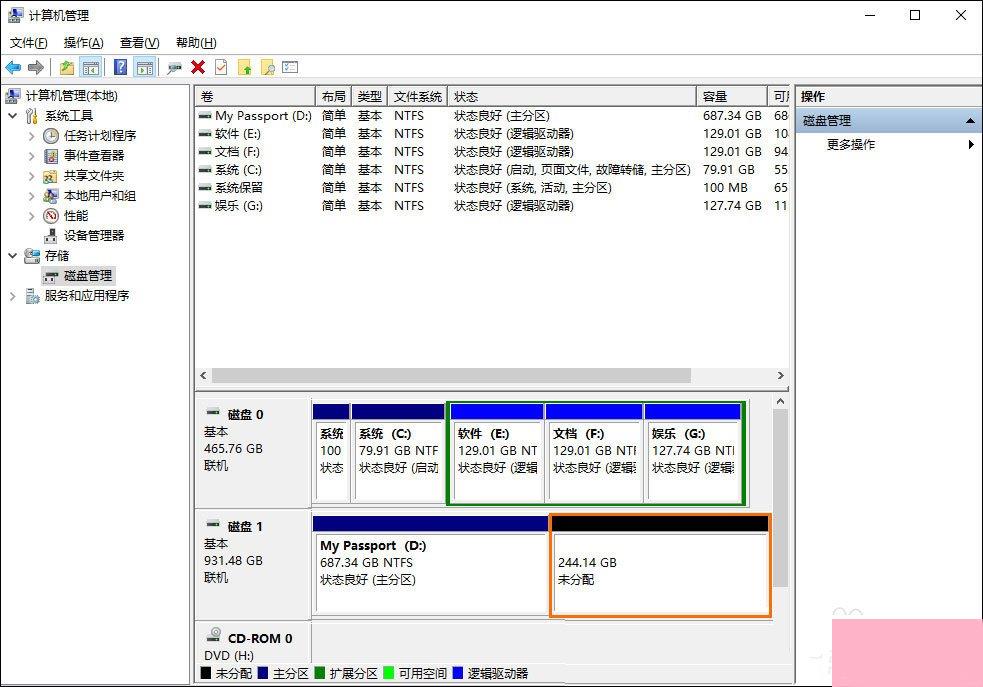Image resolution: width=983 pixels, height=687 pixels.
Task: Click the Forward arrow toolbar icon
Action: tap(36, 67)
